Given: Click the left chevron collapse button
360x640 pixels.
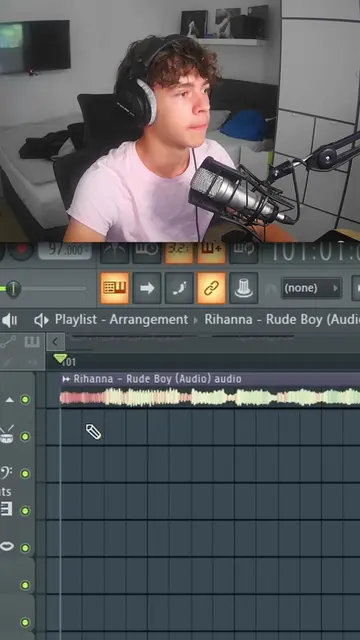Looking at the screenshot, I should [x=56, y=342].
